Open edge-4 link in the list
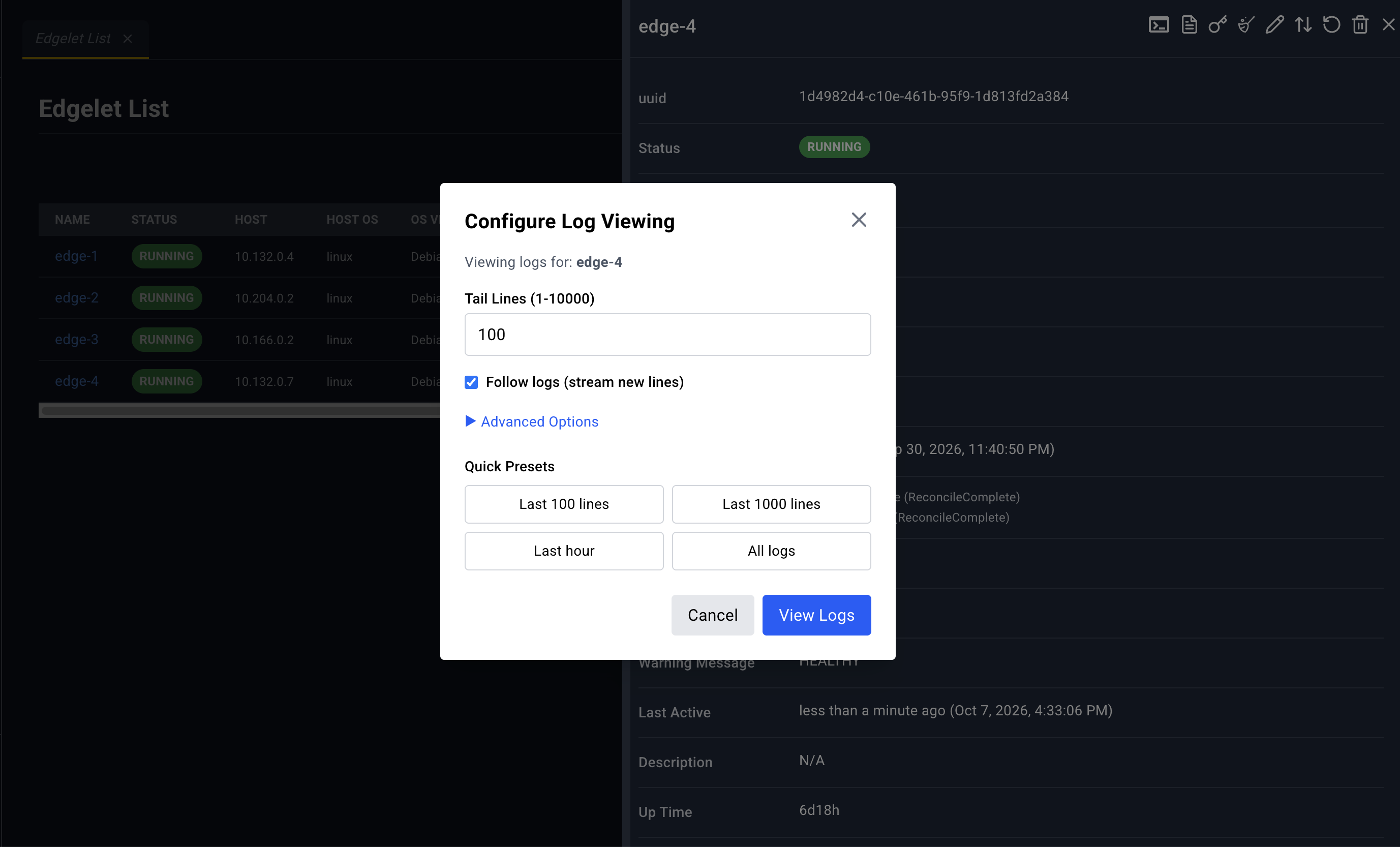This screenshot has height=847, width=1400. pyautogui.click(x=76, y=381)
